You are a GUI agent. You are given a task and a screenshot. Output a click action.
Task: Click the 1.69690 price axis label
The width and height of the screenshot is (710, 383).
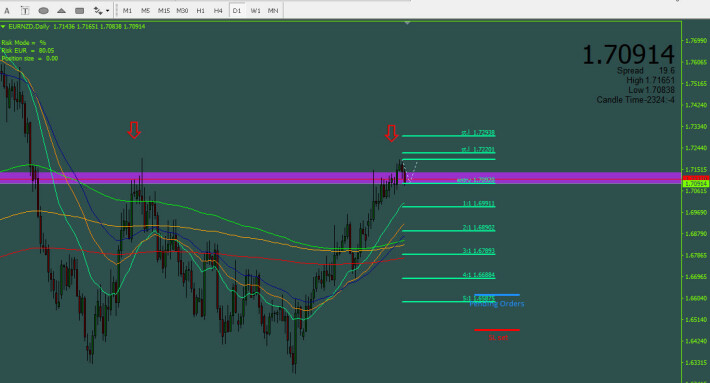pyautogui.click(x=696, y=212)
